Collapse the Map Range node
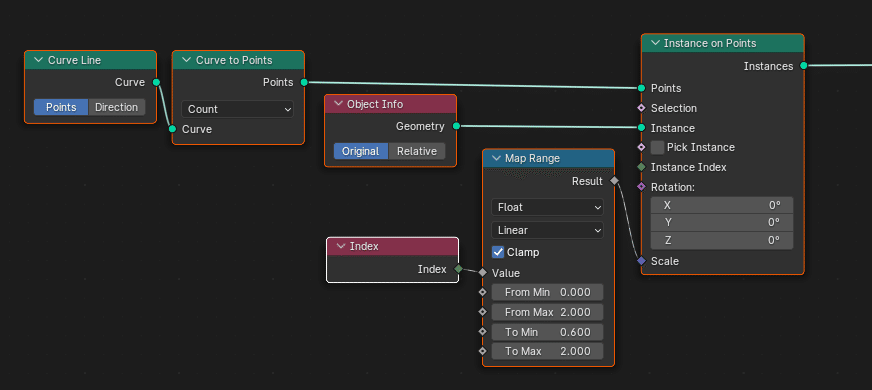The height and width of the screenshot is (390, 872). [x=496, y=159]
